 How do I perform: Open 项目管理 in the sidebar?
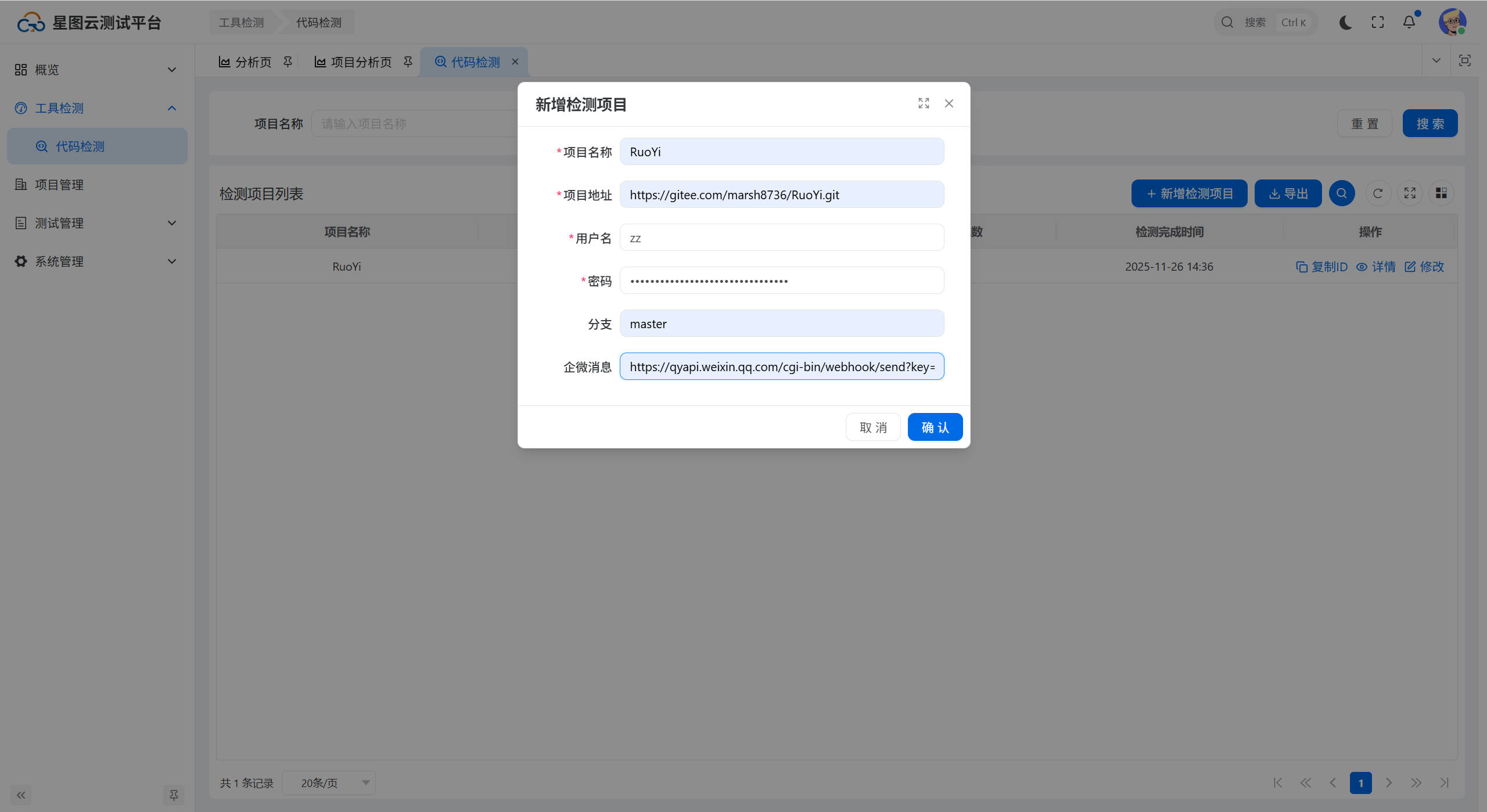tap(59, 185)
